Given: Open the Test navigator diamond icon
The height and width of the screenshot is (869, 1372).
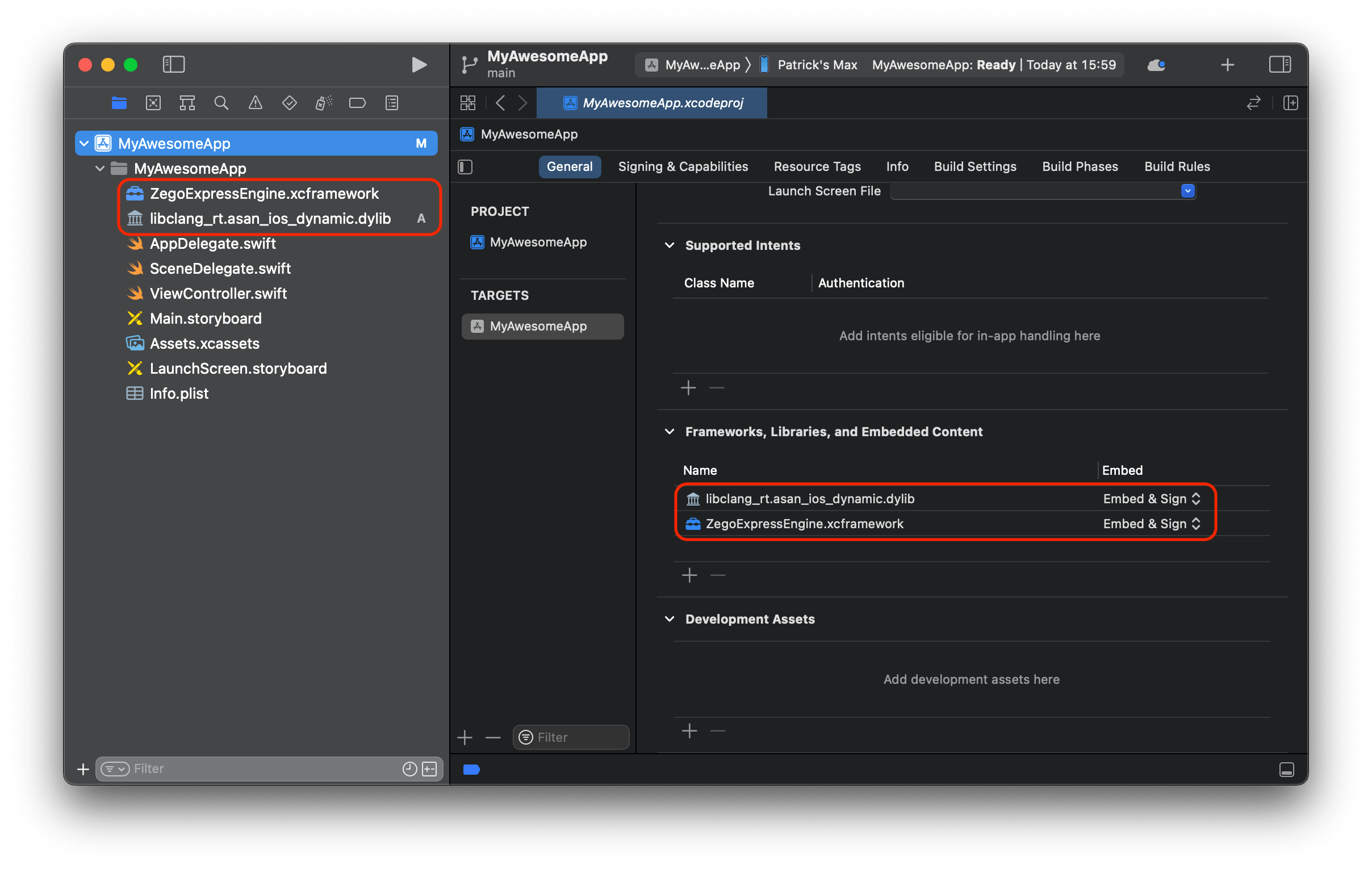Looking at the screenshot, I should click(290, 103).
